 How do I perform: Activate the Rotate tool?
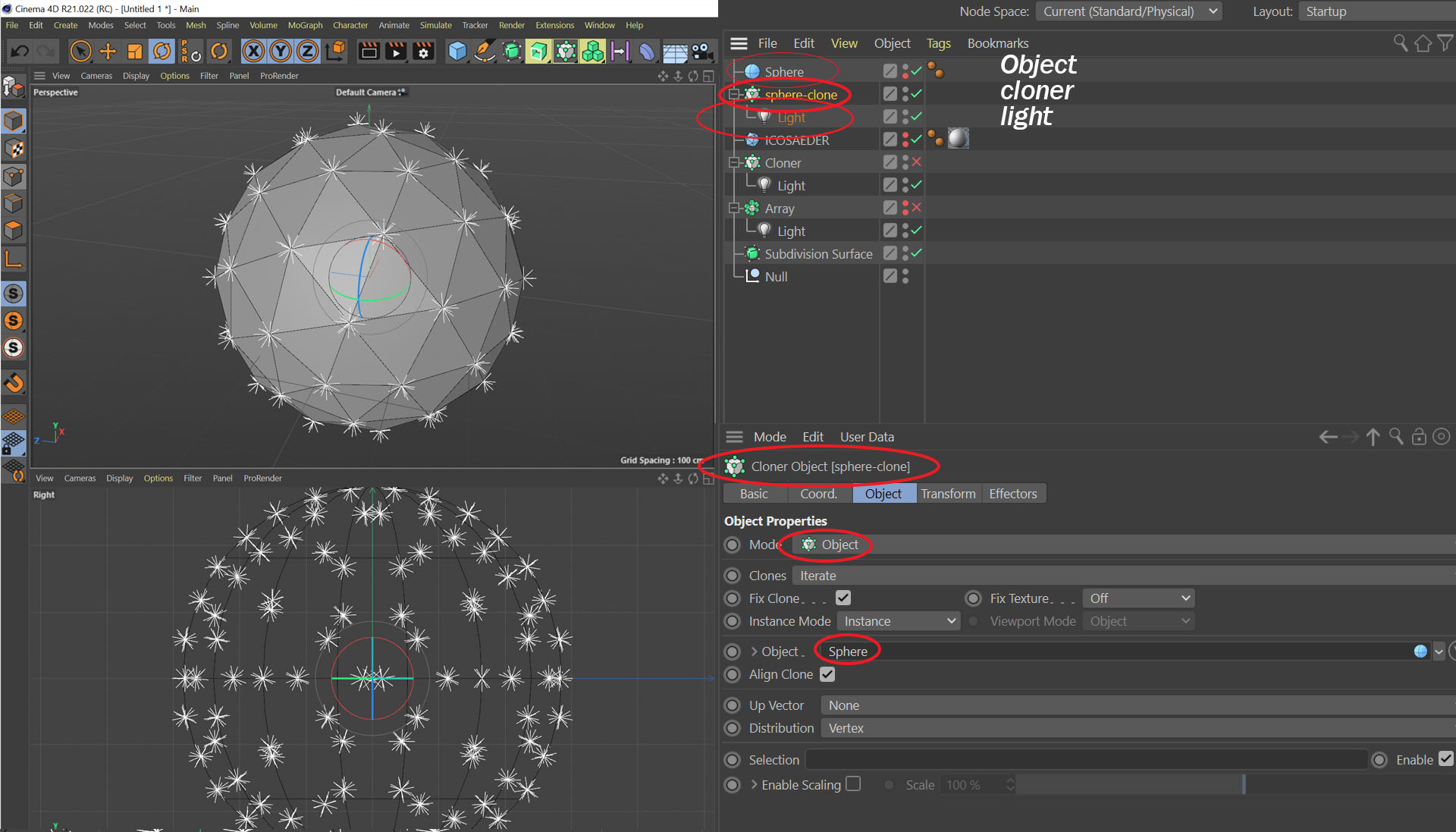pos(162,51)
